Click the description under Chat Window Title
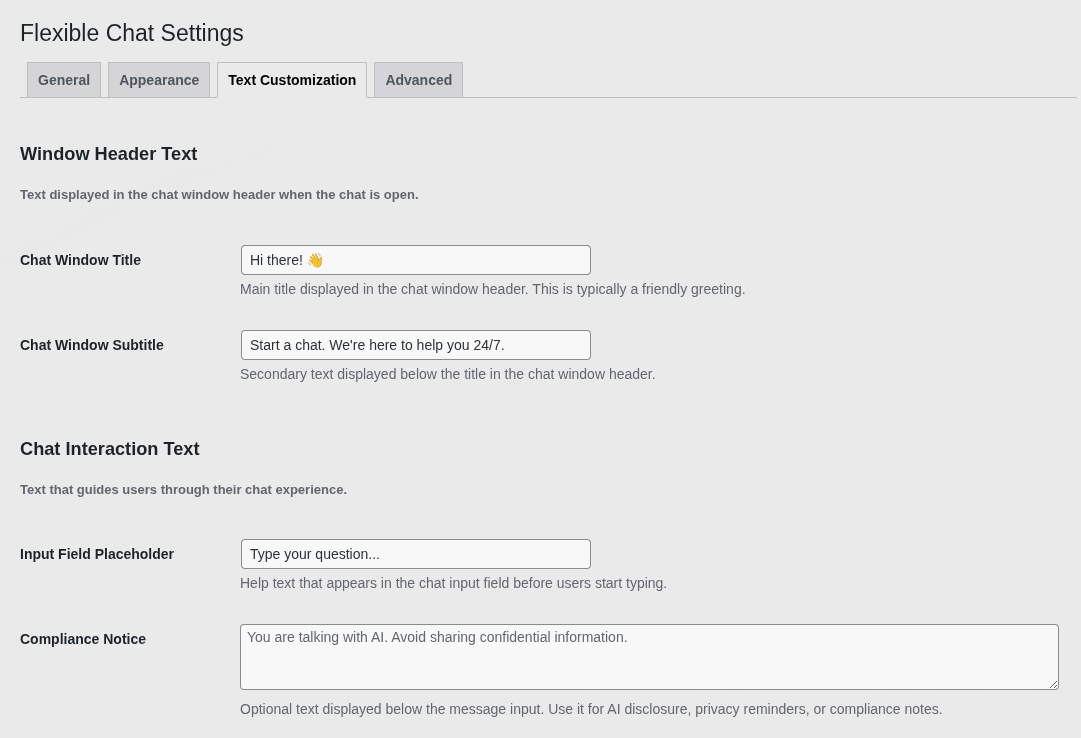The image size is (1081, 738). pyautogui.click(x=492, y=289)
